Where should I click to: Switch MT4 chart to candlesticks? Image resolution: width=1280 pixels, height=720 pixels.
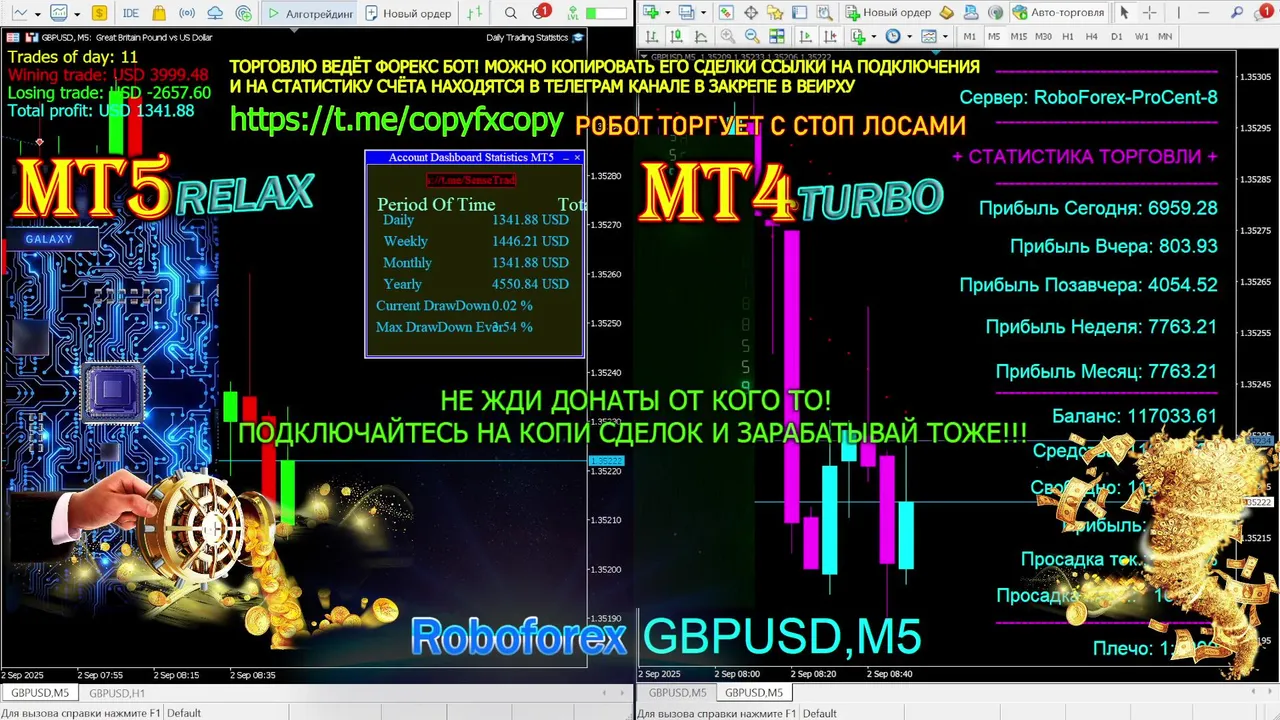click(675, 36)
